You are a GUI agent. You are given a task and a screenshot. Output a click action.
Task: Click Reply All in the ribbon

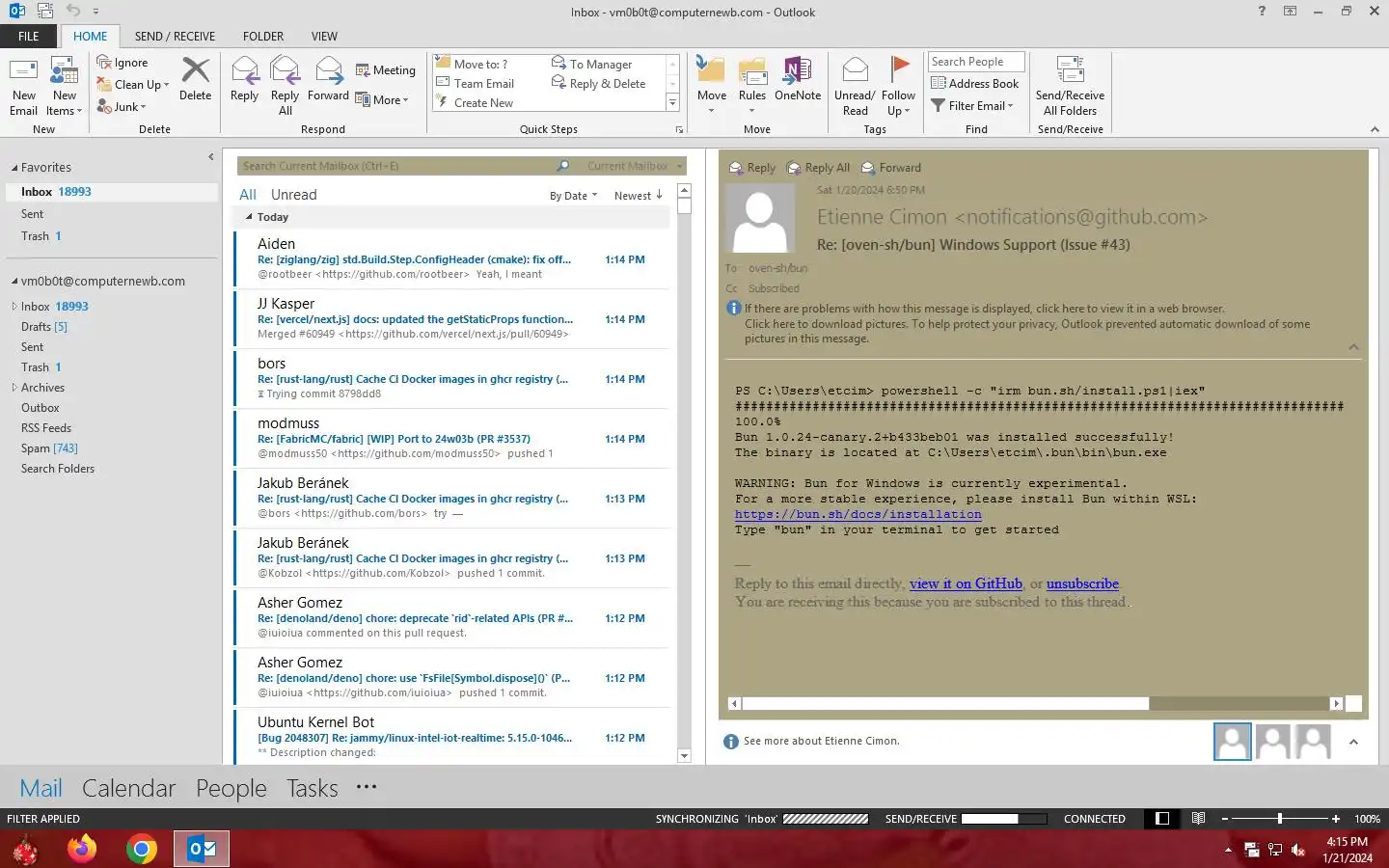285,87
